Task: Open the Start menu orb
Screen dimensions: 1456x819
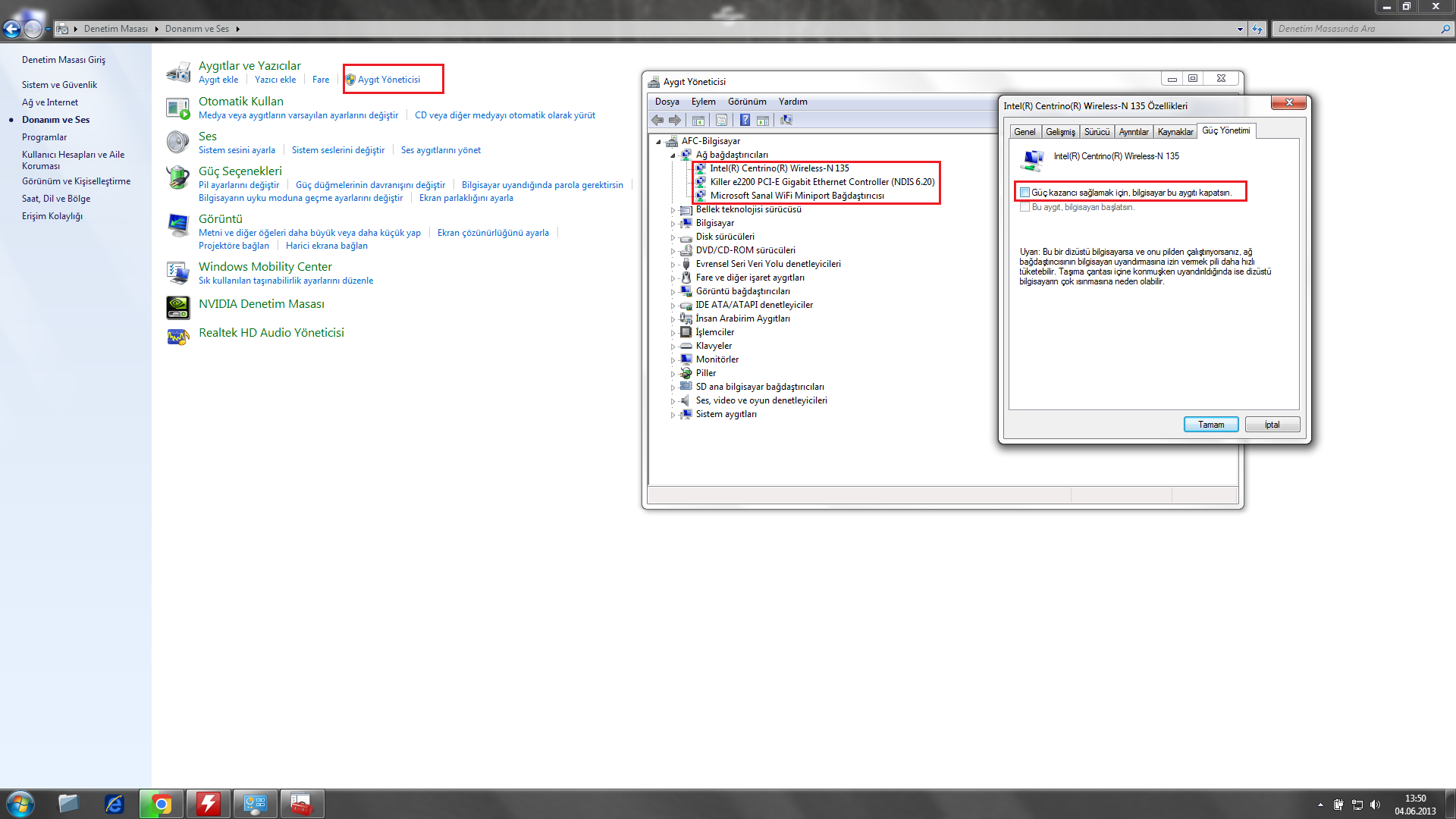Action: (20, 804)
